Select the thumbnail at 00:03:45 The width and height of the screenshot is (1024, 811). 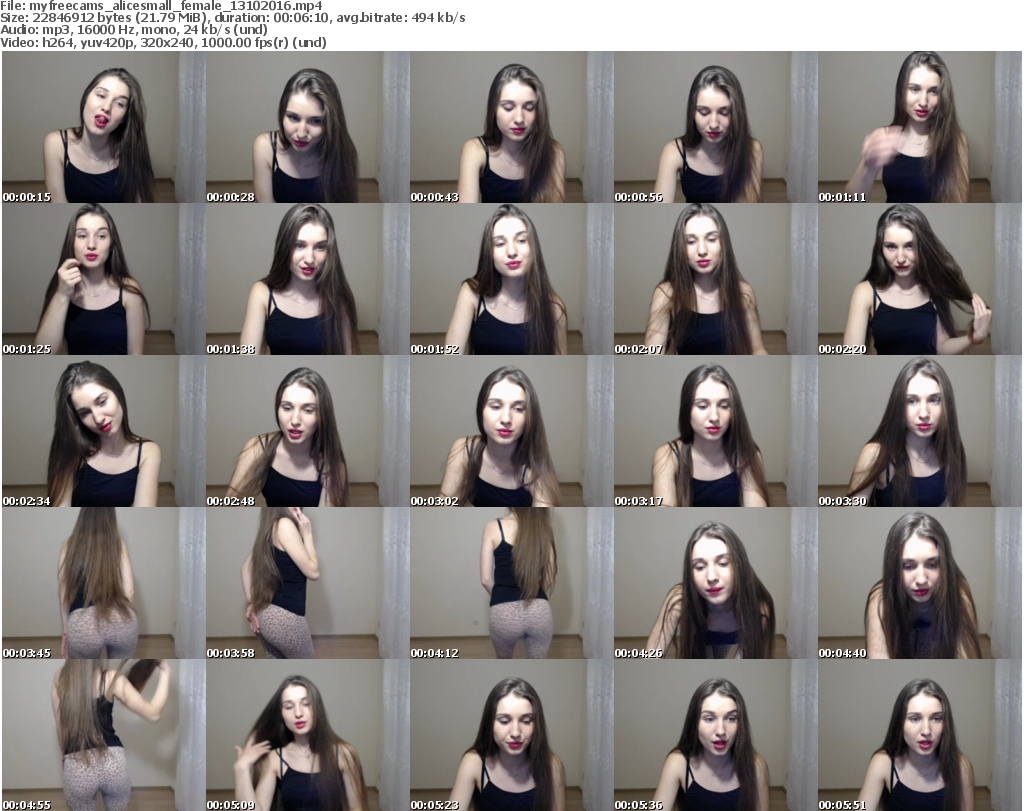[103, 583]
